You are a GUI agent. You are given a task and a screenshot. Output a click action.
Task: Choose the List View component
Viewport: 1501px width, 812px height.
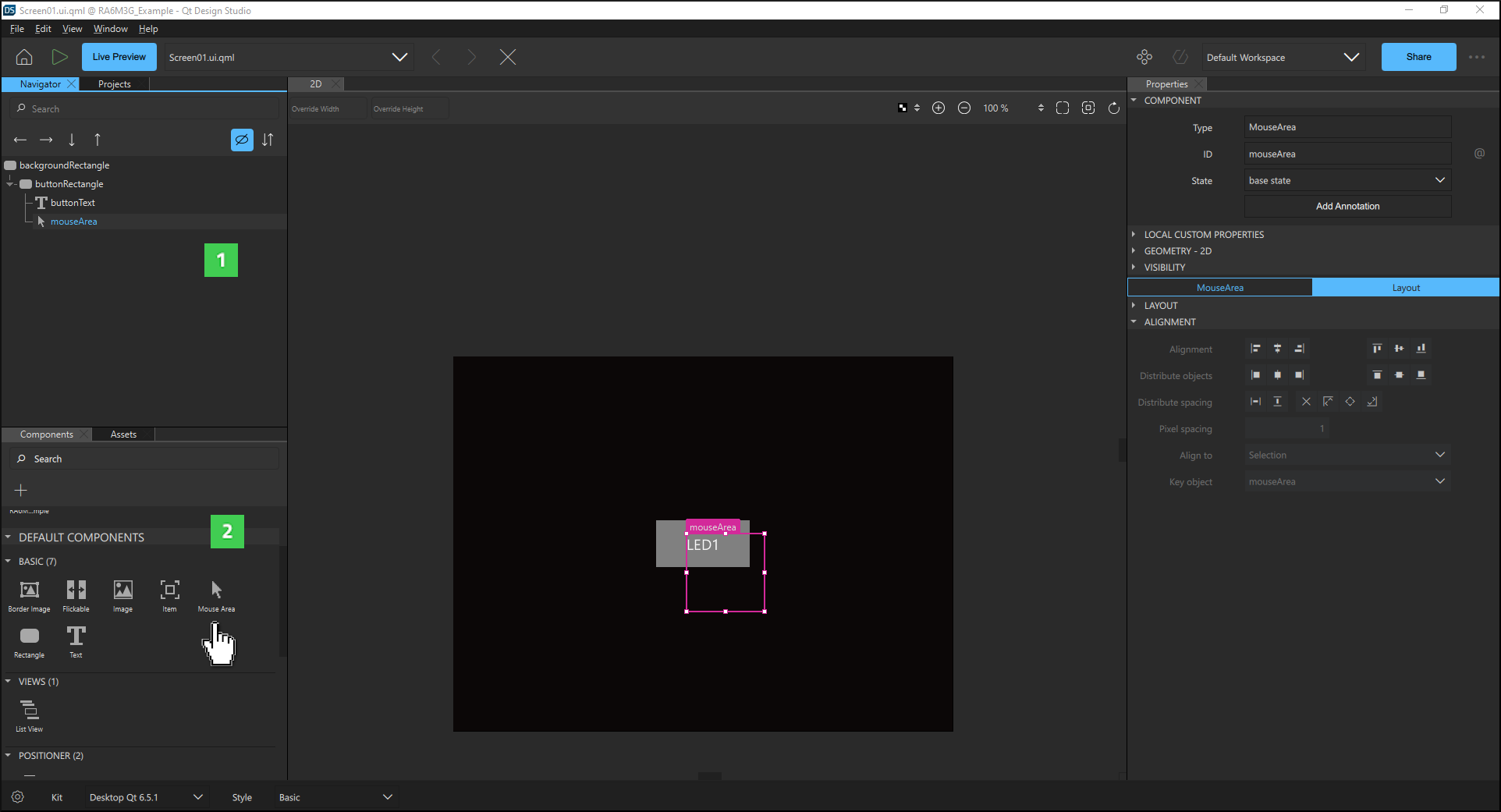[x=29, y=711]
